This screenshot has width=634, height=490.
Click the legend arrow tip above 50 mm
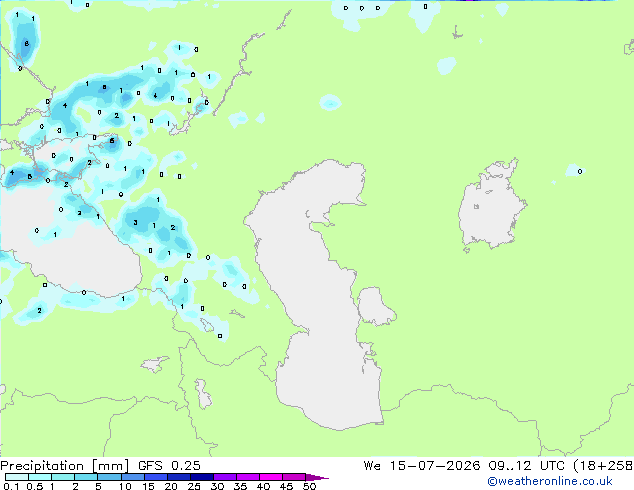click(317, 478)
